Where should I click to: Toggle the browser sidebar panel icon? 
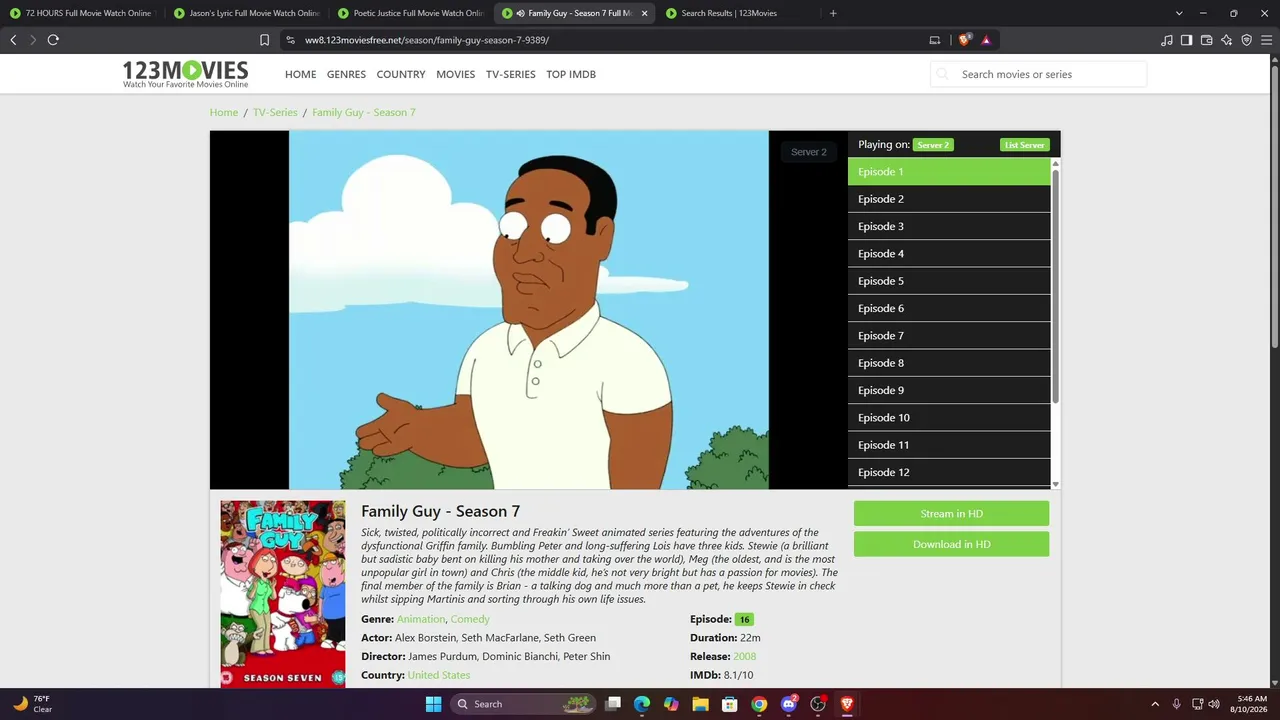click(x=1186, y=40)
